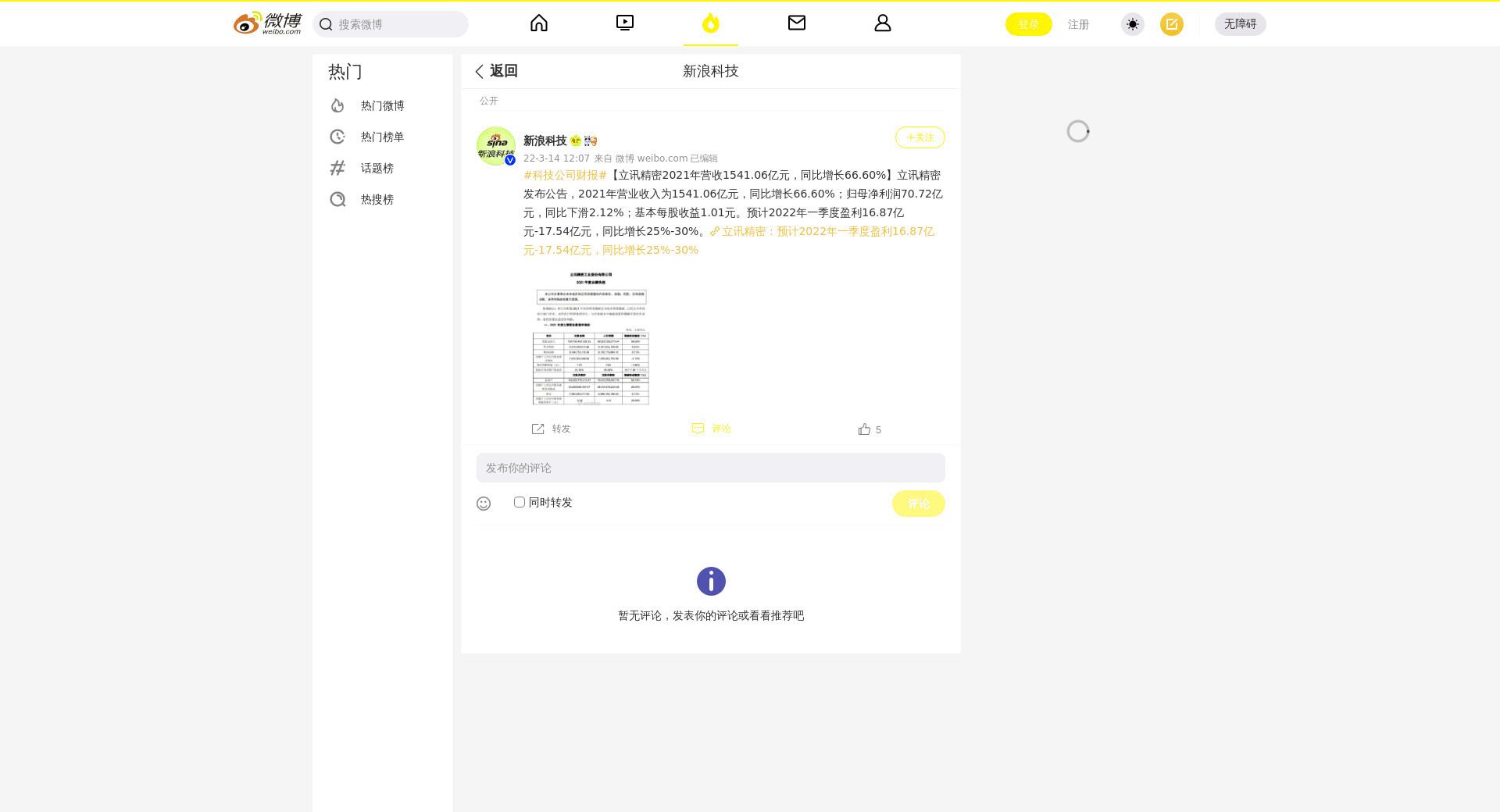The height and width of the screenshot is (812, 1500).
Task: Click the 22-3-14 12:07 timestamp
Action: [556, 158]
